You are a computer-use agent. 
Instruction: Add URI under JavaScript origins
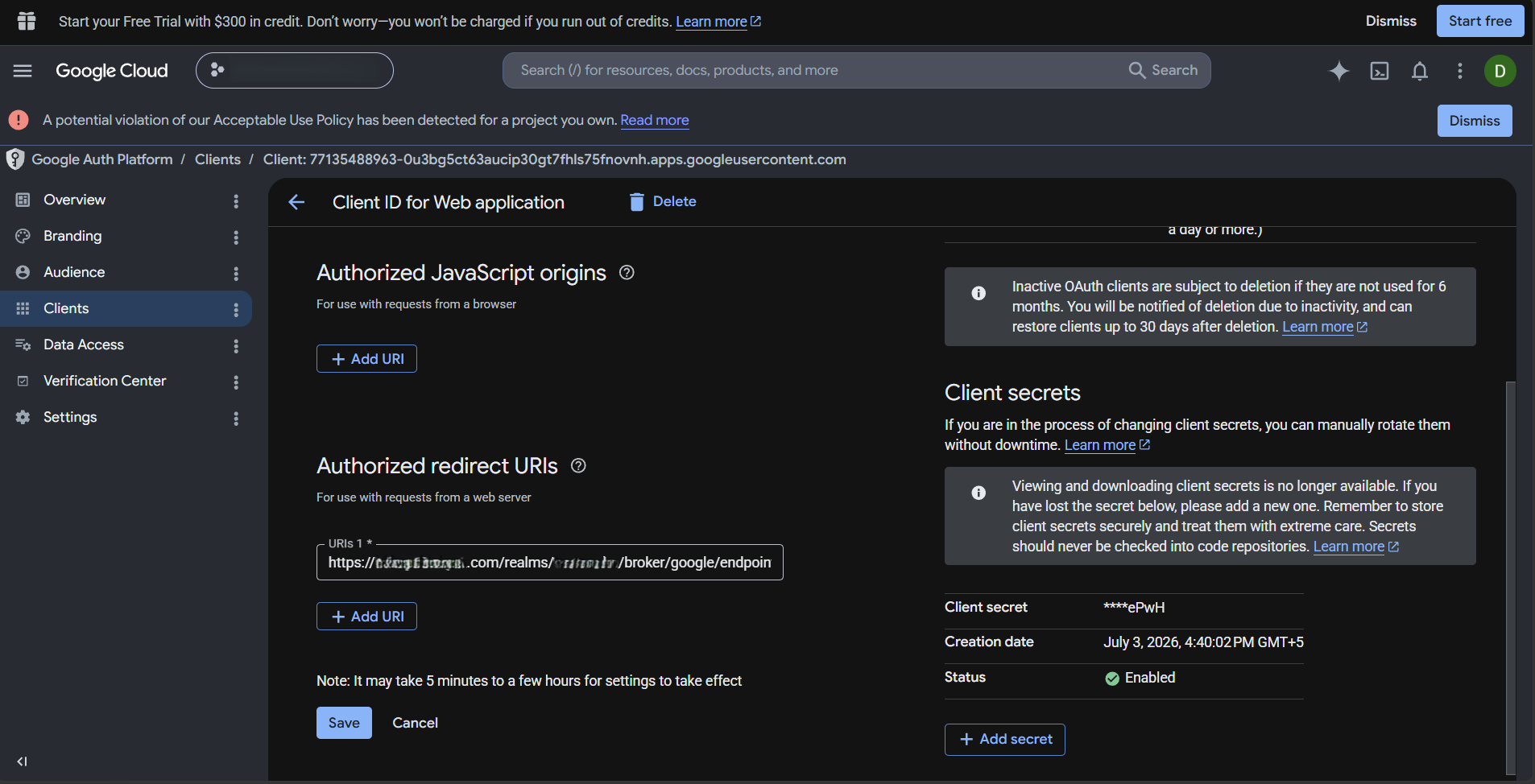click(x=366, y=359)
